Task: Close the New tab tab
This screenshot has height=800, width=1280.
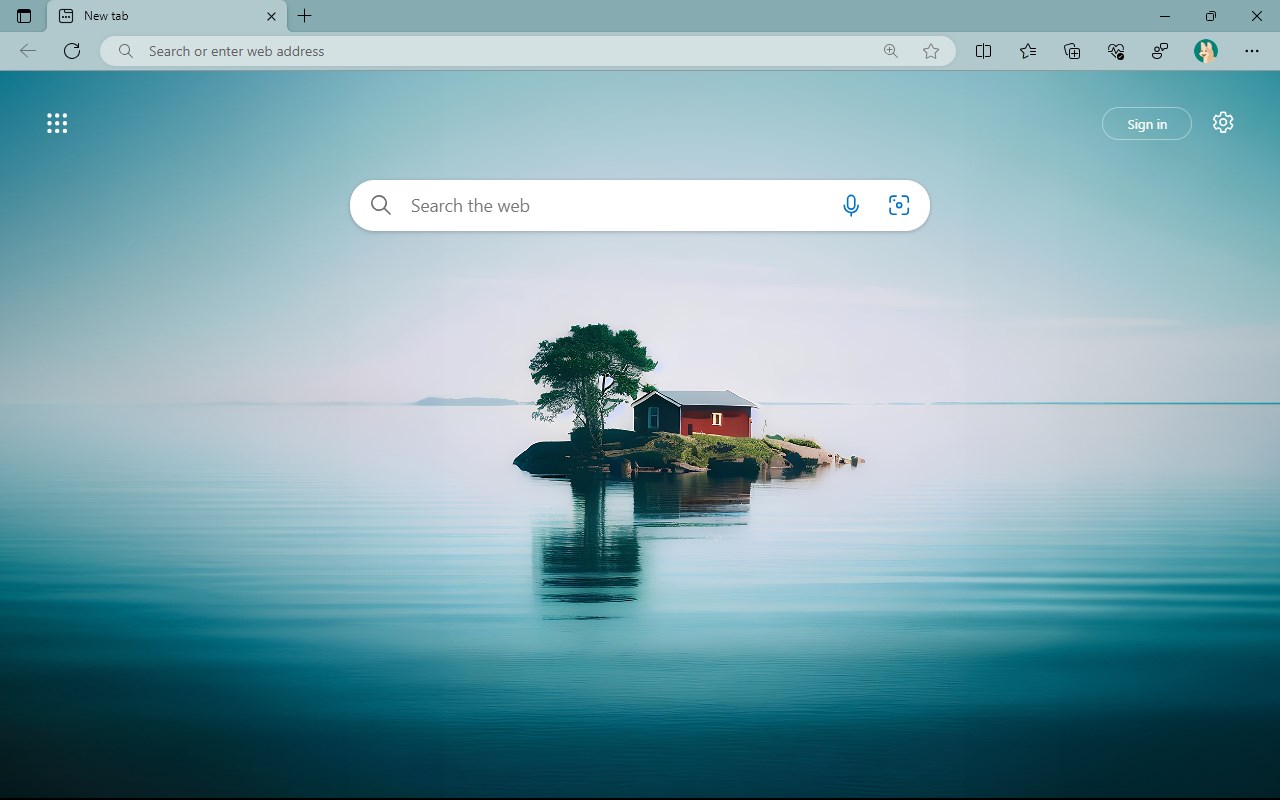Action: coord(271,16)
